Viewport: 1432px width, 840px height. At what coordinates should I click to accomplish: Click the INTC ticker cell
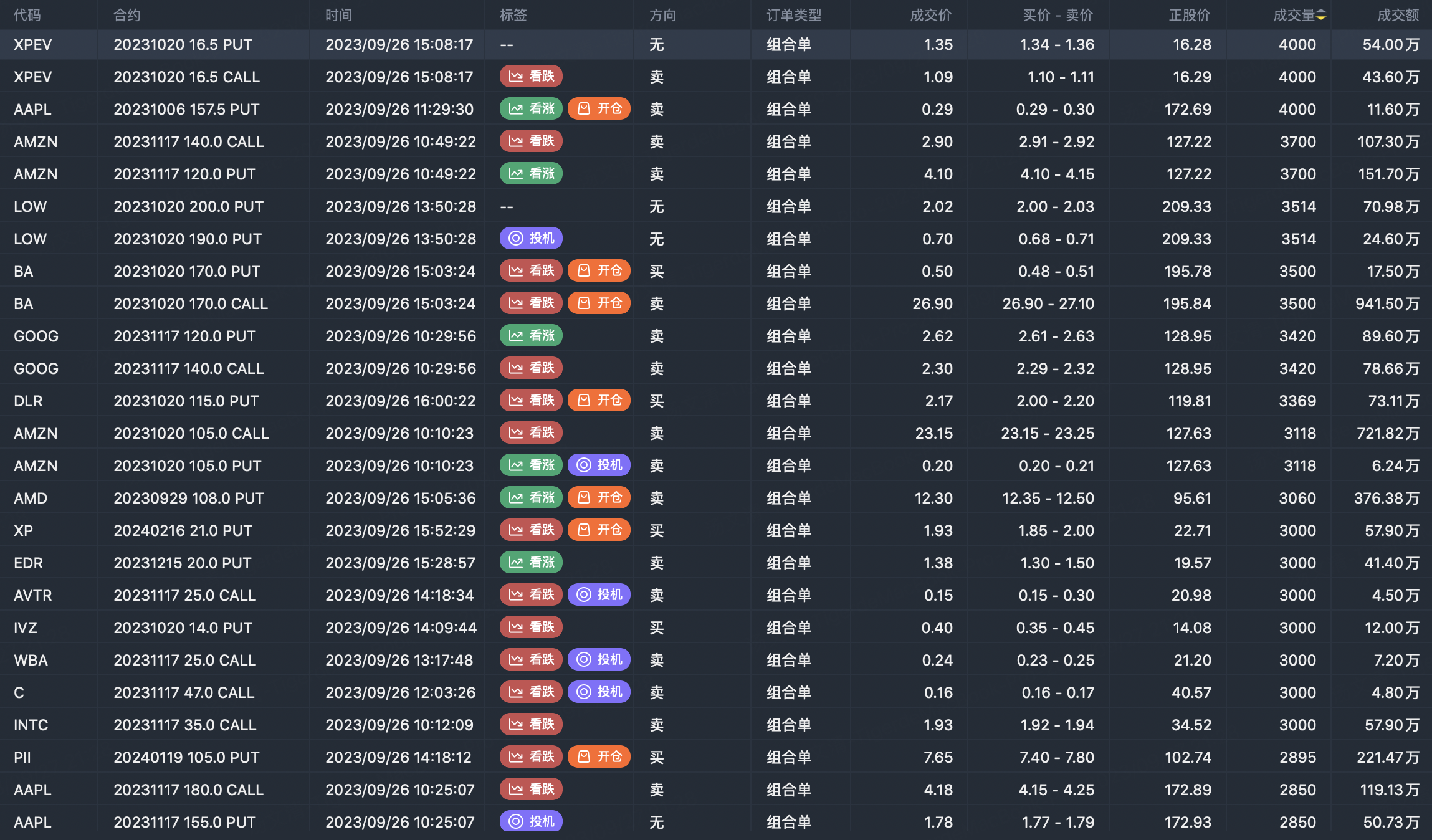click(31, 725)
